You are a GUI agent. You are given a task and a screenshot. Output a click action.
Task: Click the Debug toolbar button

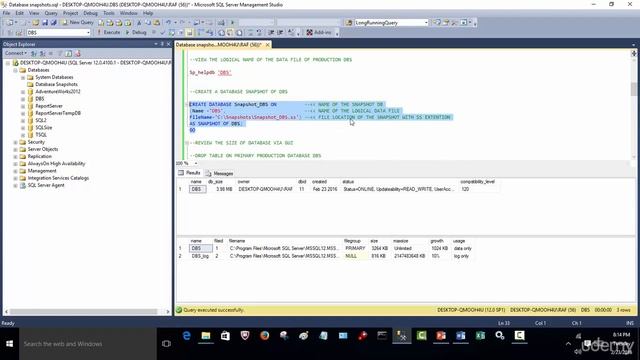(x=136, y=32)
